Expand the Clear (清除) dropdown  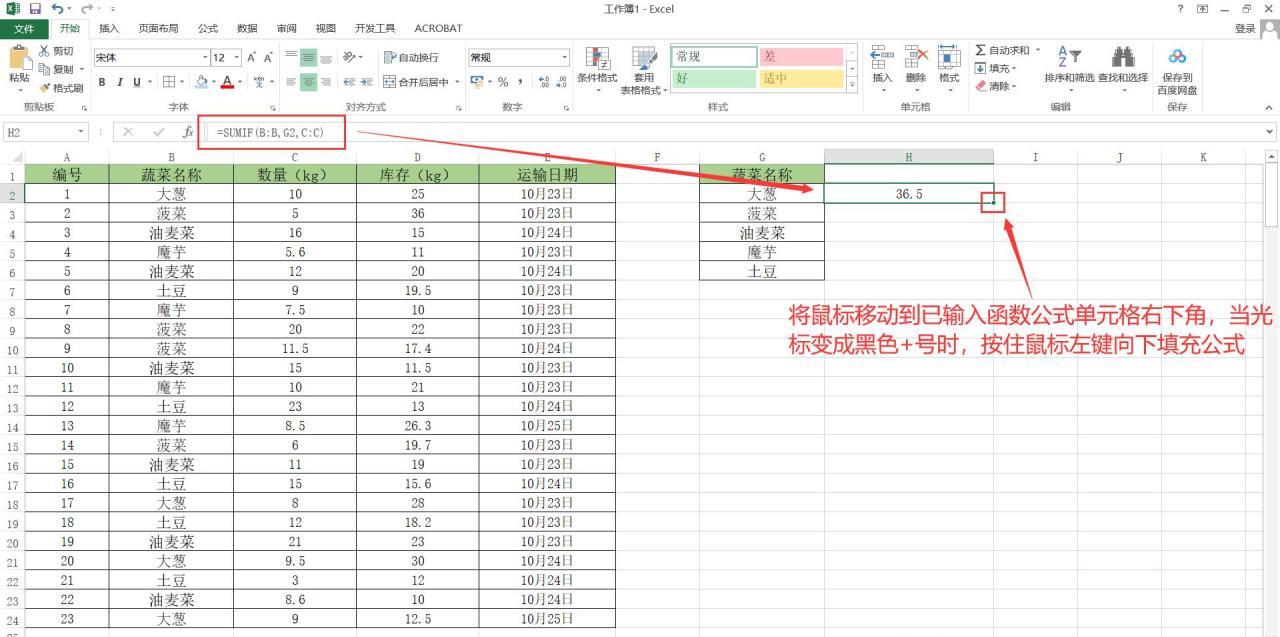1015,86
